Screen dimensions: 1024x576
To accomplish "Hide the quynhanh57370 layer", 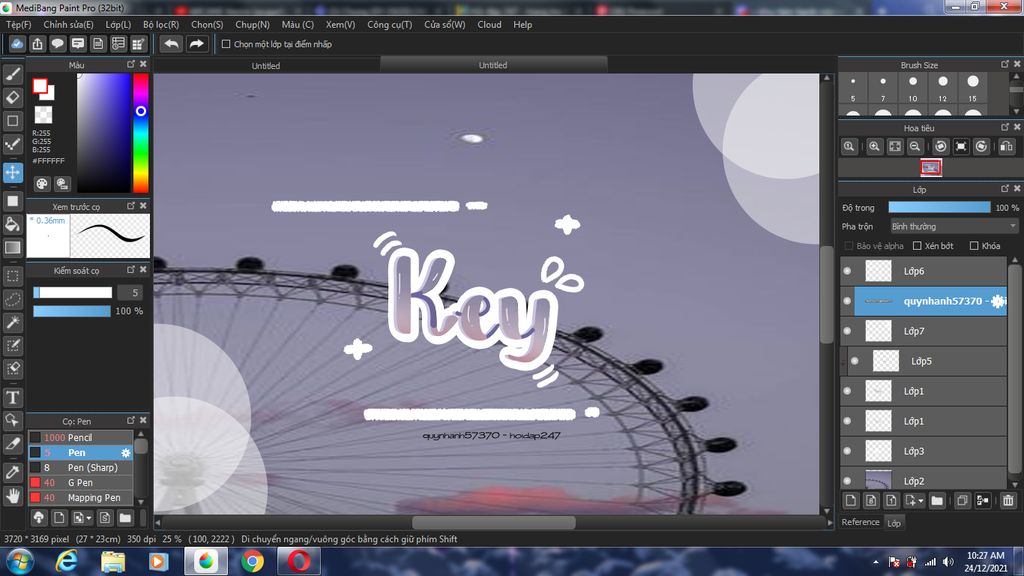I will [847, 301].
